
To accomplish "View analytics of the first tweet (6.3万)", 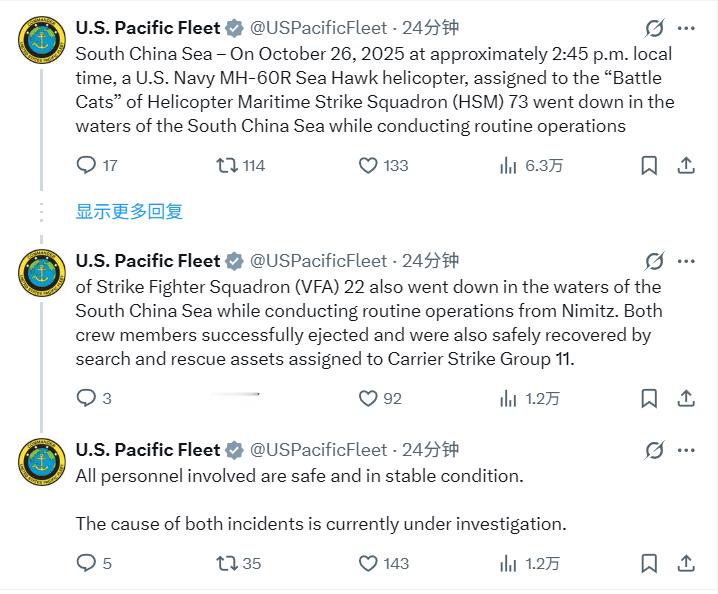I will pos(508,165).
